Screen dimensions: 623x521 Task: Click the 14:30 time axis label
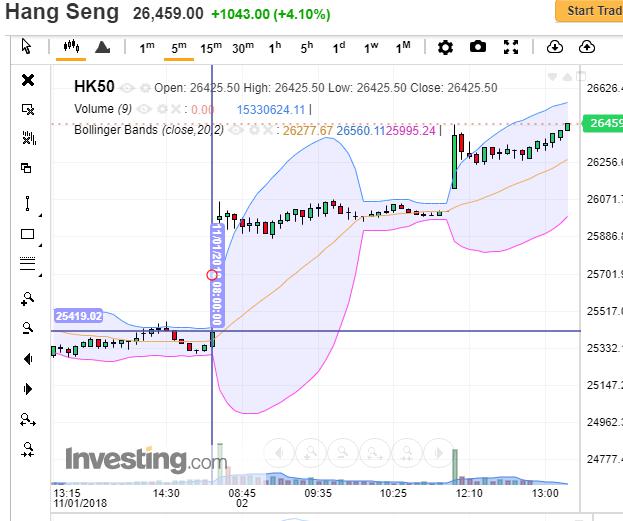tap(166, 494)
